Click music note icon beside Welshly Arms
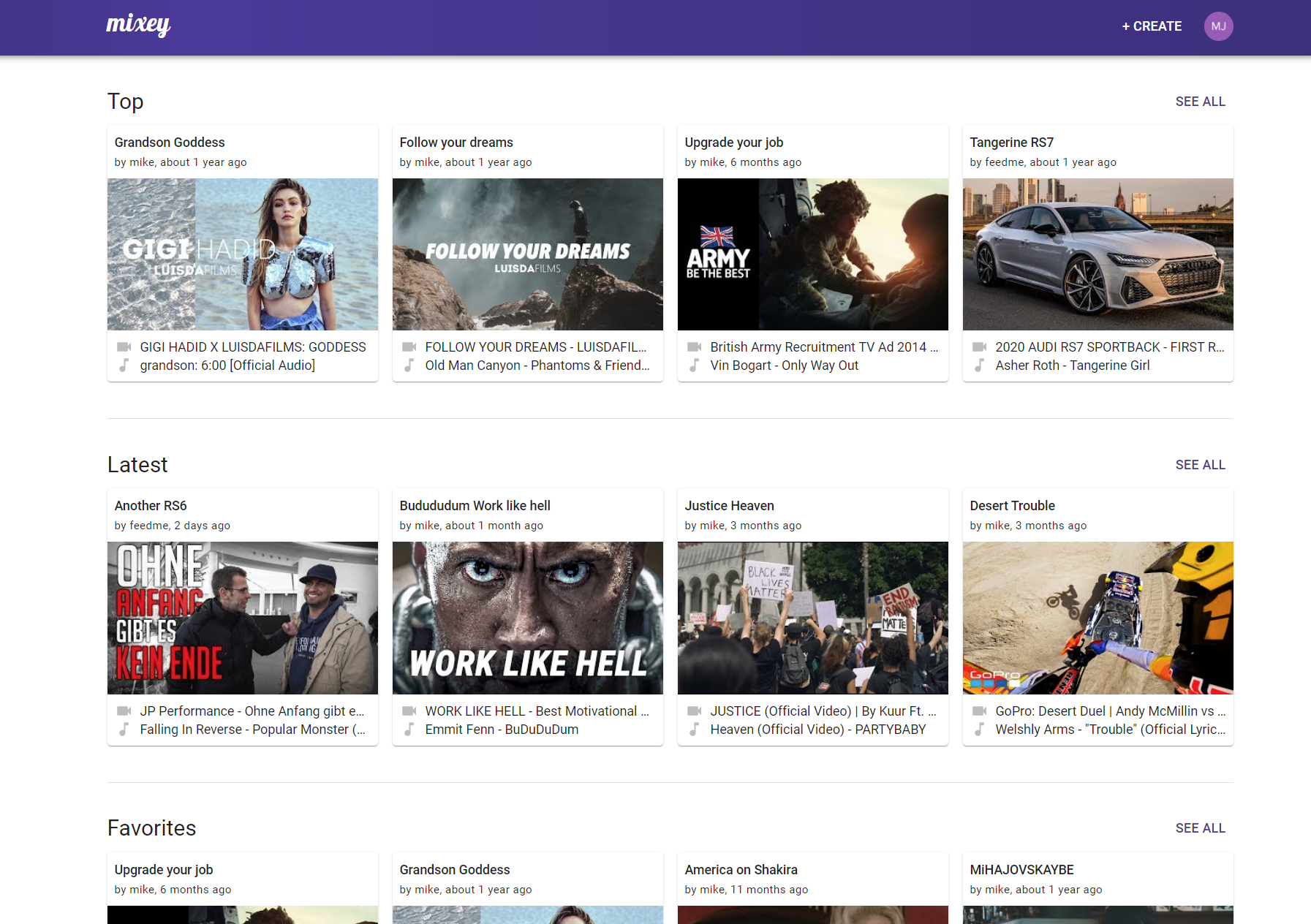This screenshot has width=1311, height=924. pos(980,729)
